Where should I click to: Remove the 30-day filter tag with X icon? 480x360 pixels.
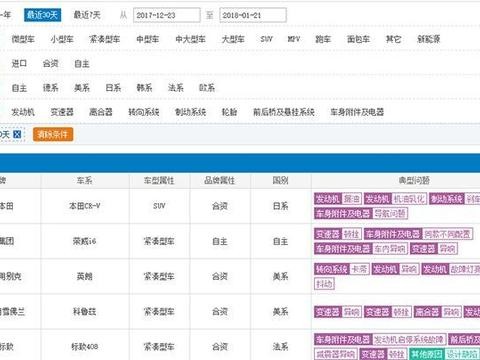[17, 134]
